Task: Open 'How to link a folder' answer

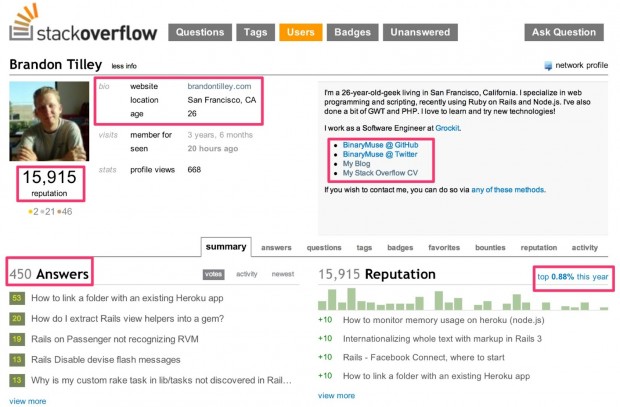Action: 127,298
